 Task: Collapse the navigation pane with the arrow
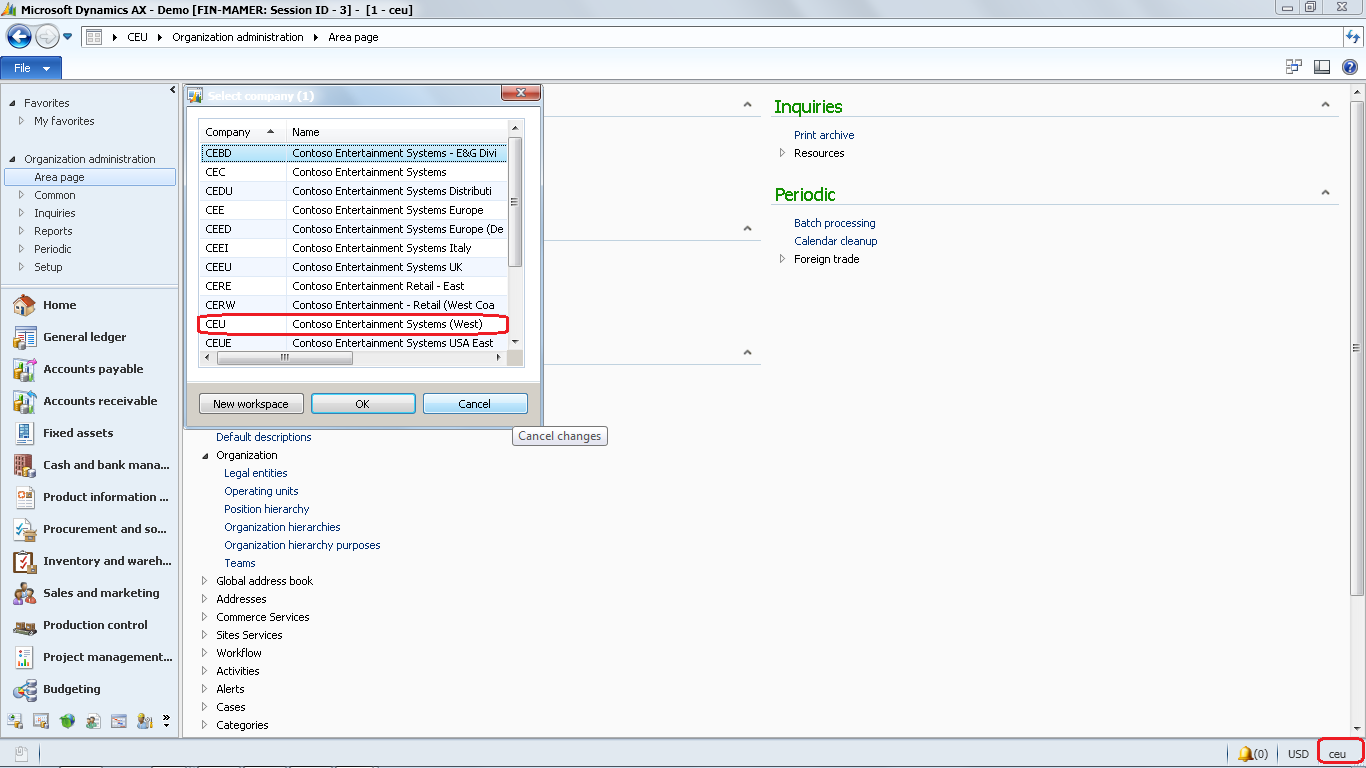tap(172, 90)
